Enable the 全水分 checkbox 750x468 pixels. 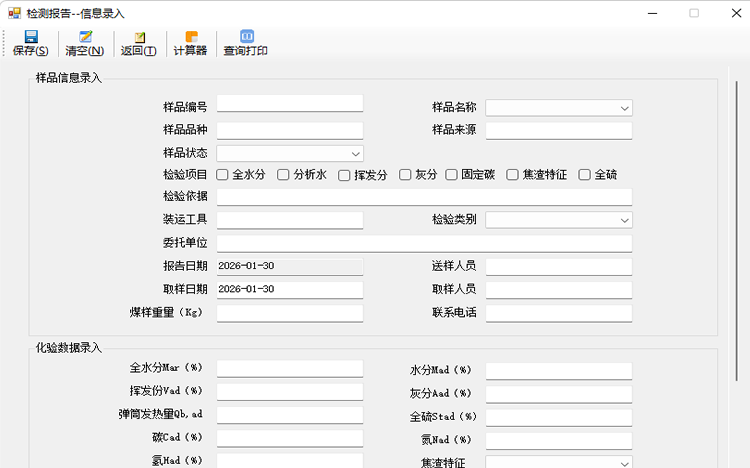pos(222,175)
